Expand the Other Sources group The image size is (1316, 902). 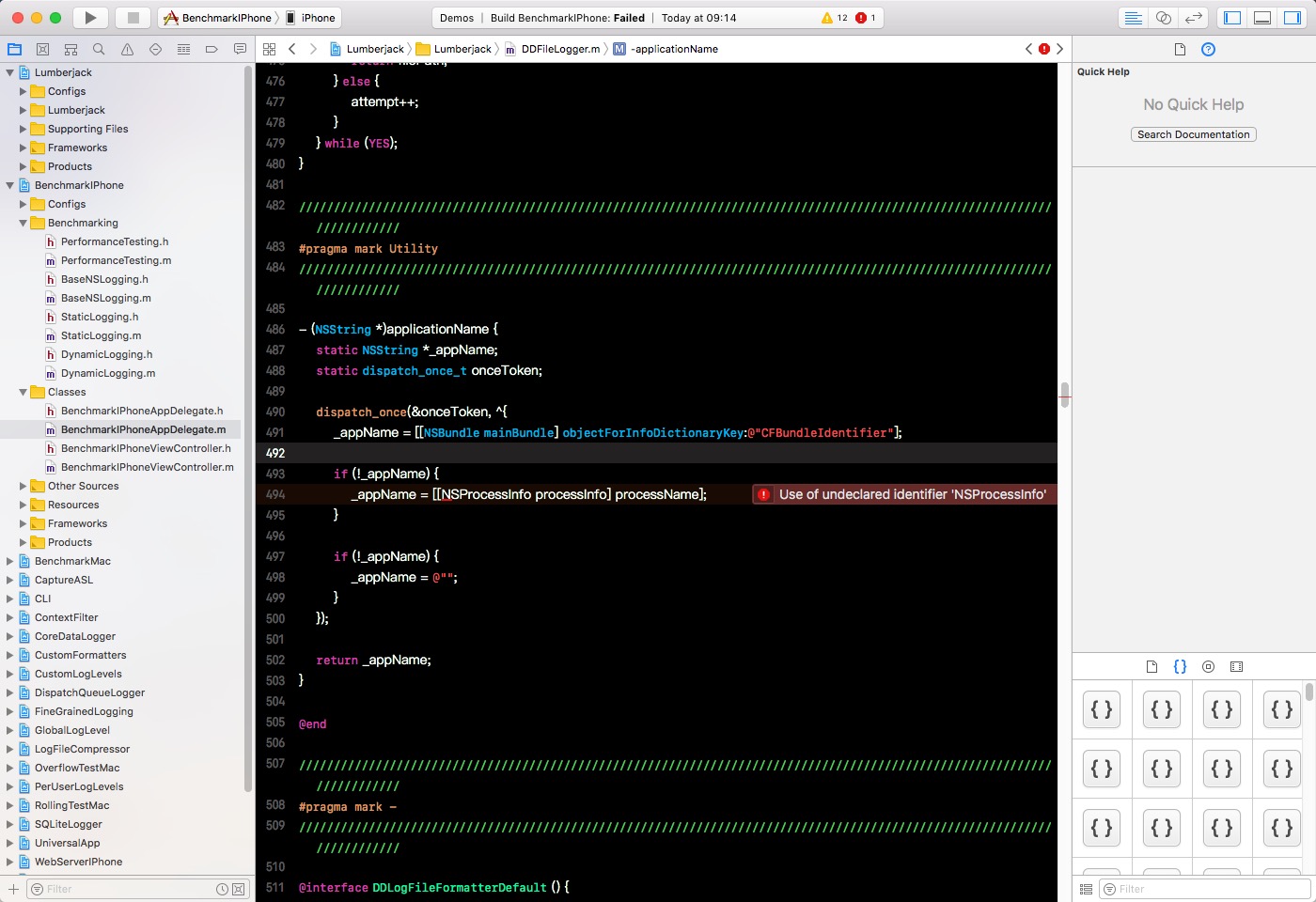24,486
